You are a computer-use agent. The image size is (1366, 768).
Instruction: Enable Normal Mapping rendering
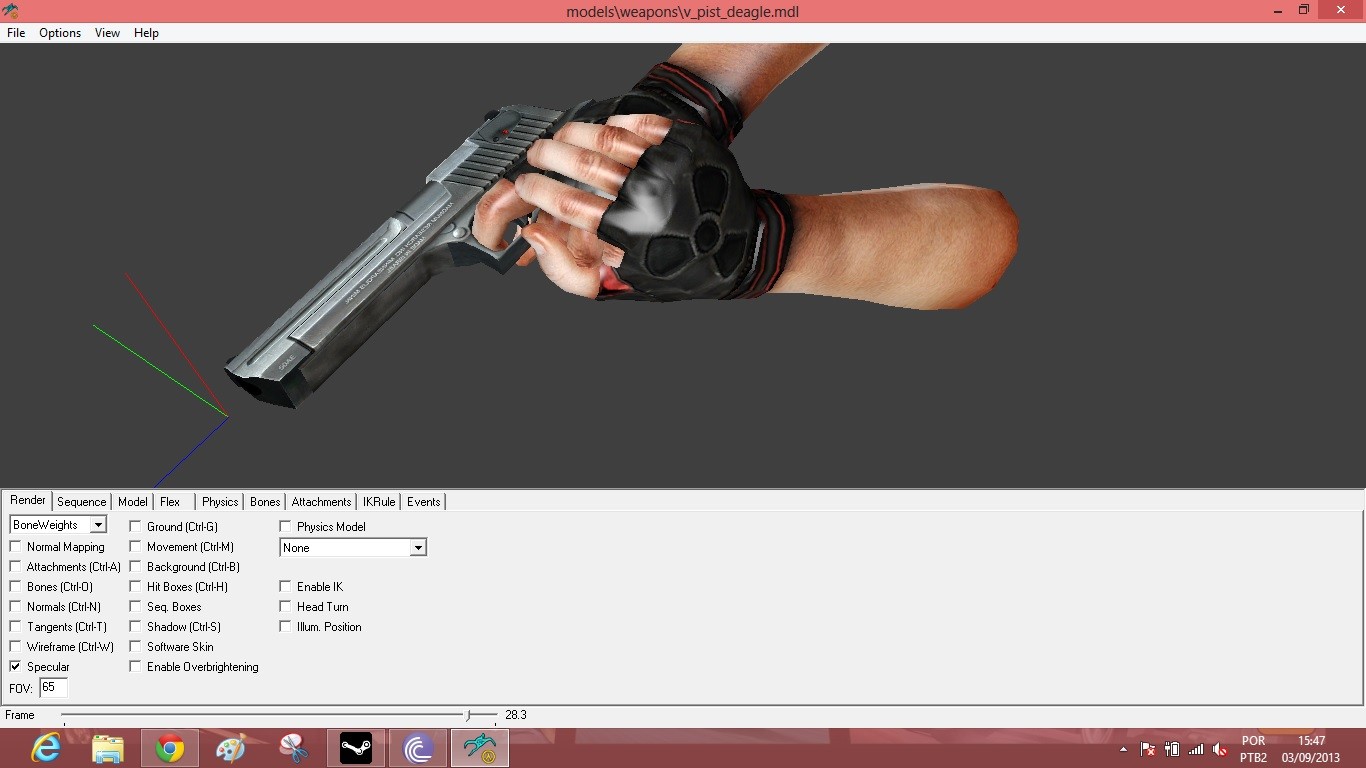(15, 546)
